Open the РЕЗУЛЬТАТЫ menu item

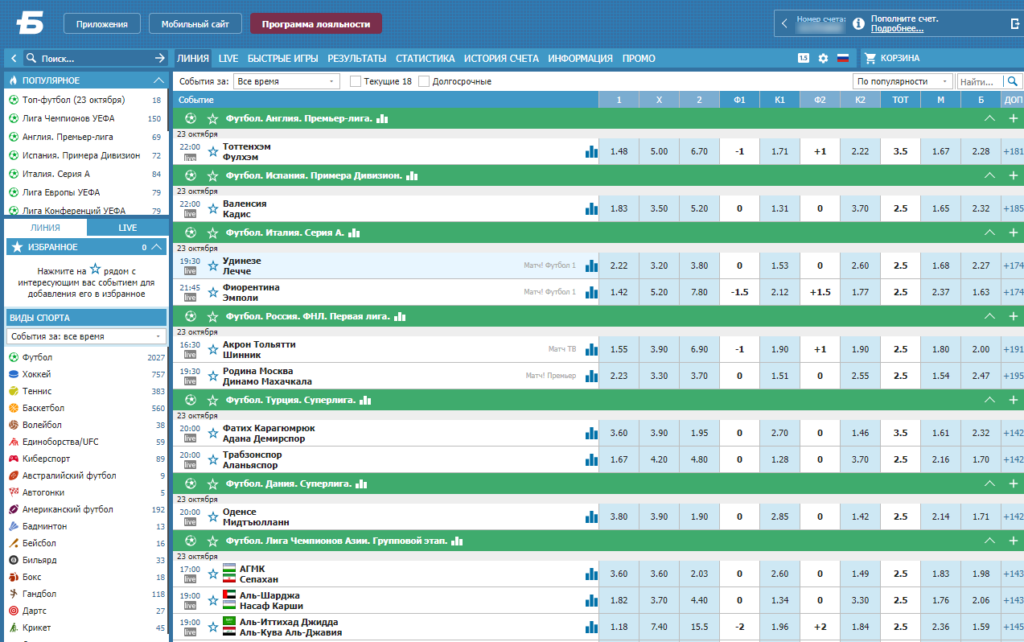(x=357, y=58)
